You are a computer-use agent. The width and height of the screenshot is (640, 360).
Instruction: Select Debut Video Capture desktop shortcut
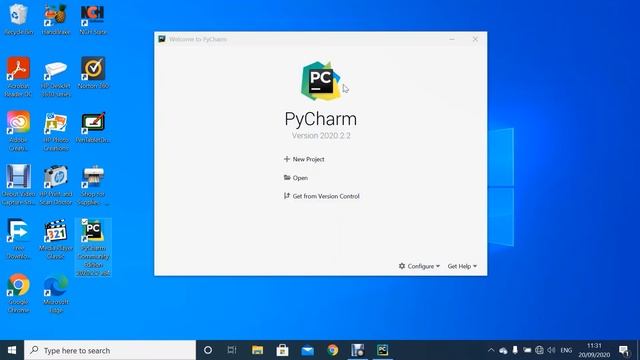[18, 184]
